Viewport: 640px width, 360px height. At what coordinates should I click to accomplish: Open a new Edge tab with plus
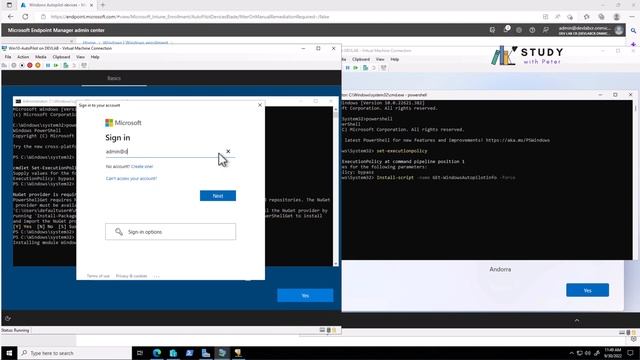coord(103,5)
